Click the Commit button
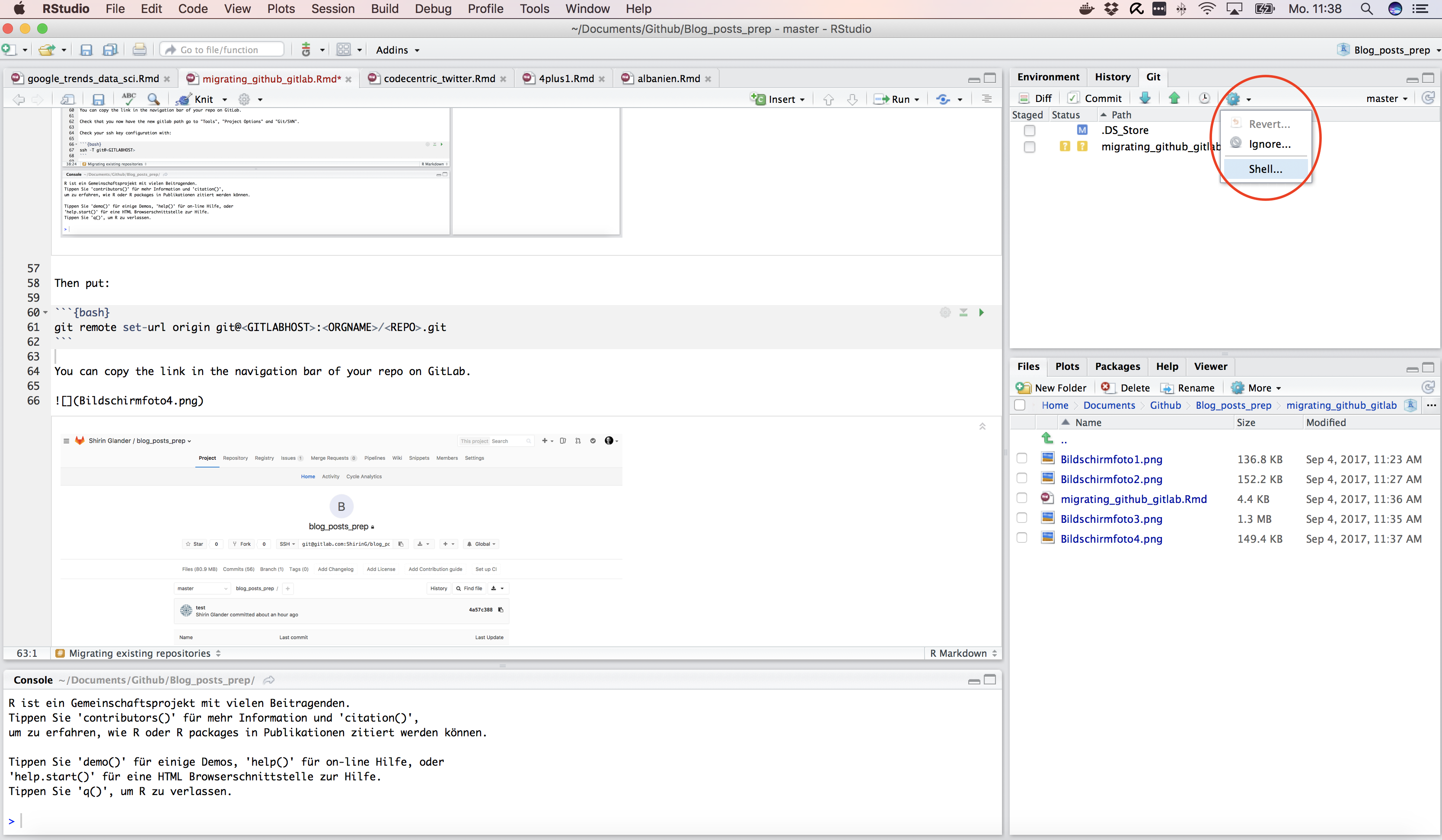This screenshot has height=840, width=1442. tap(1095, 99)
